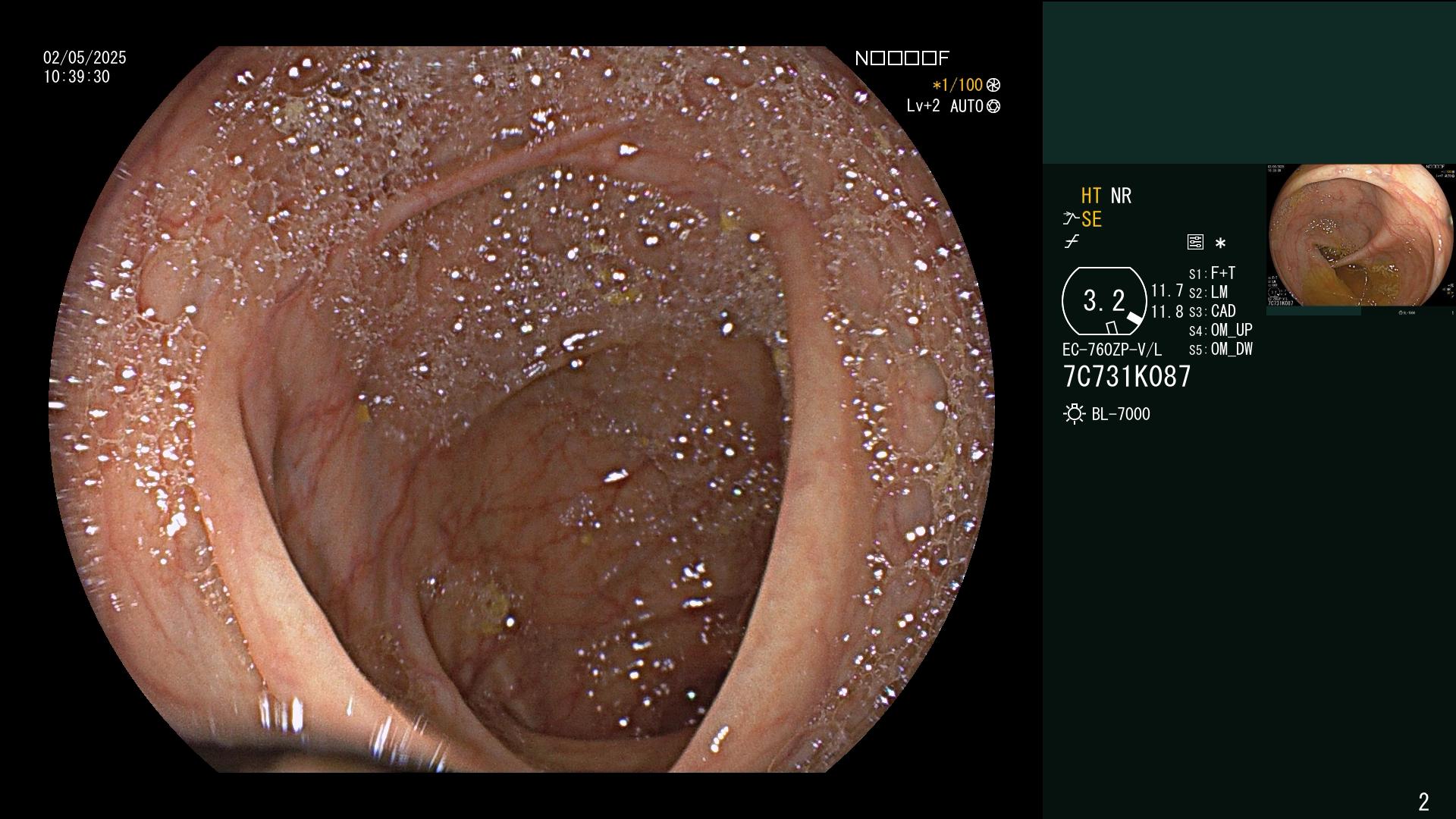Select the S1: F+T switch assignment
Viewport: 1456px width, 819px height.
pyautogui.click(x=1212, y=273)
